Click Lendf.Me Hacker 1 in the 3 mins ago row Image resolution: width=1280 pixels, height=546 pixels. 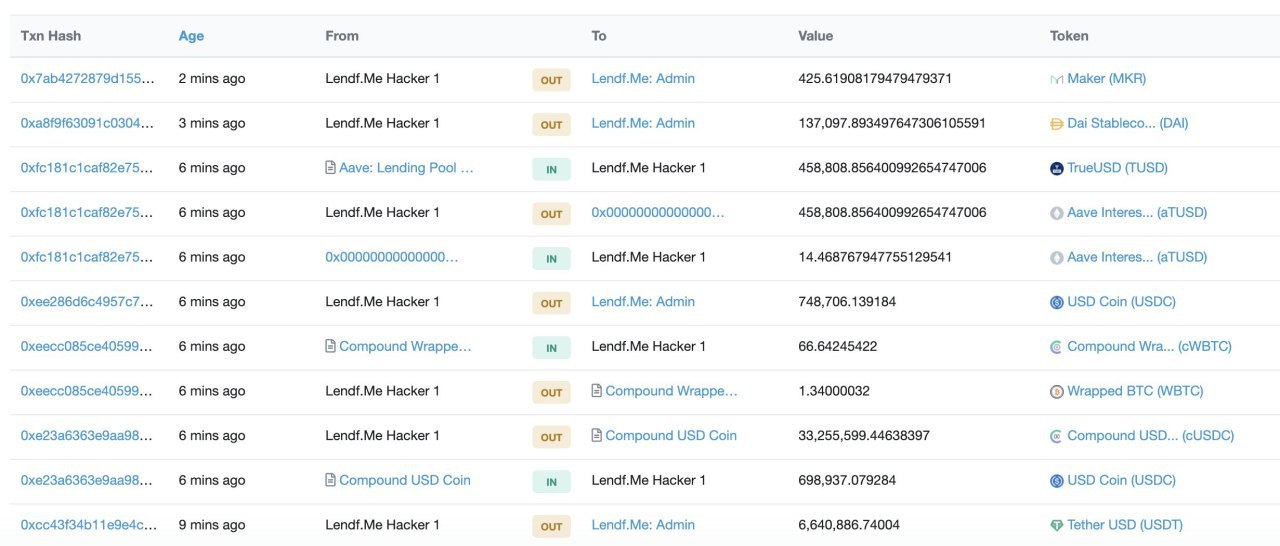pyautogui.click(x=382, y=124)
